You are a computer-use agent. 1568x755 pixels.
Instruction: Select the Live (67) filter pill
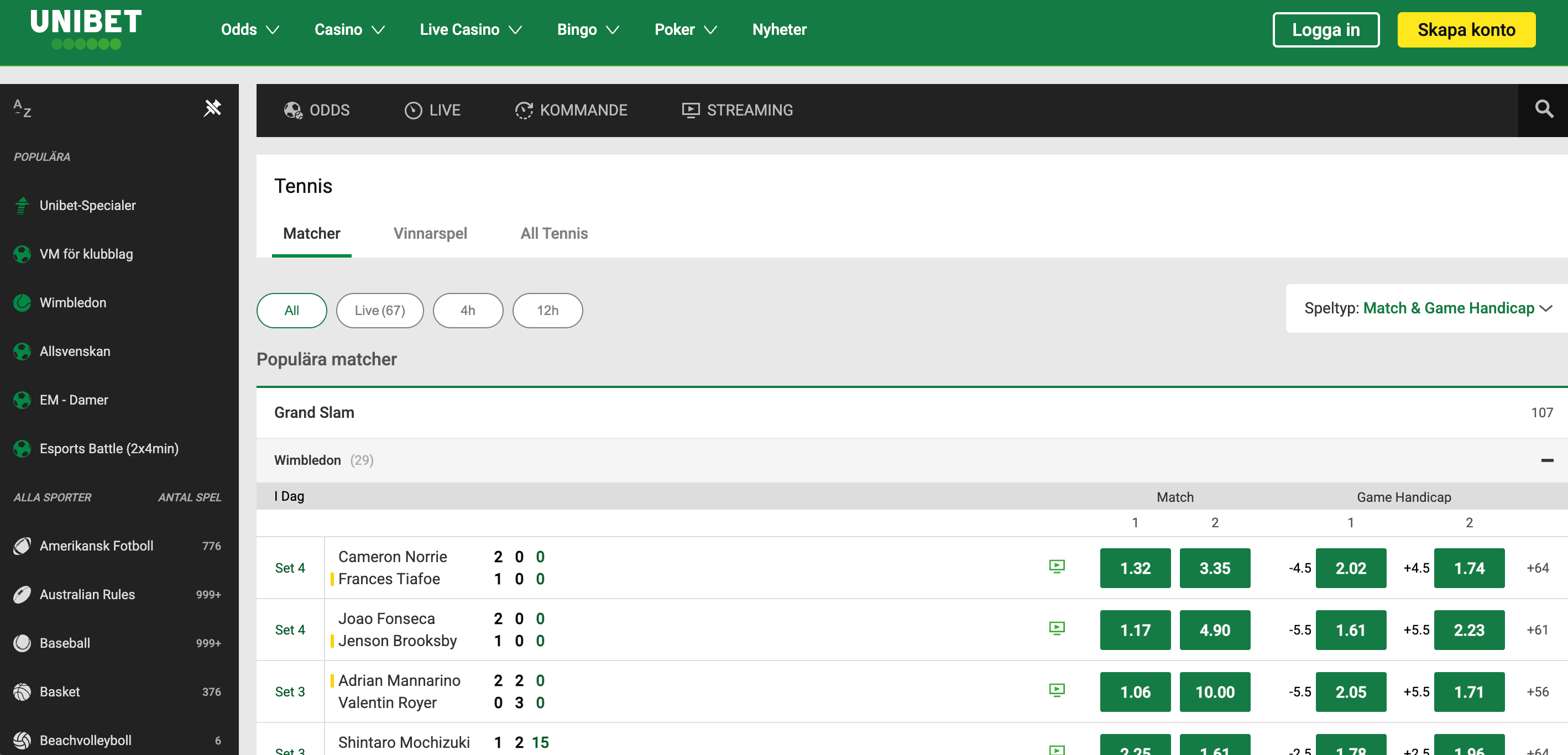tap(380, 310)
